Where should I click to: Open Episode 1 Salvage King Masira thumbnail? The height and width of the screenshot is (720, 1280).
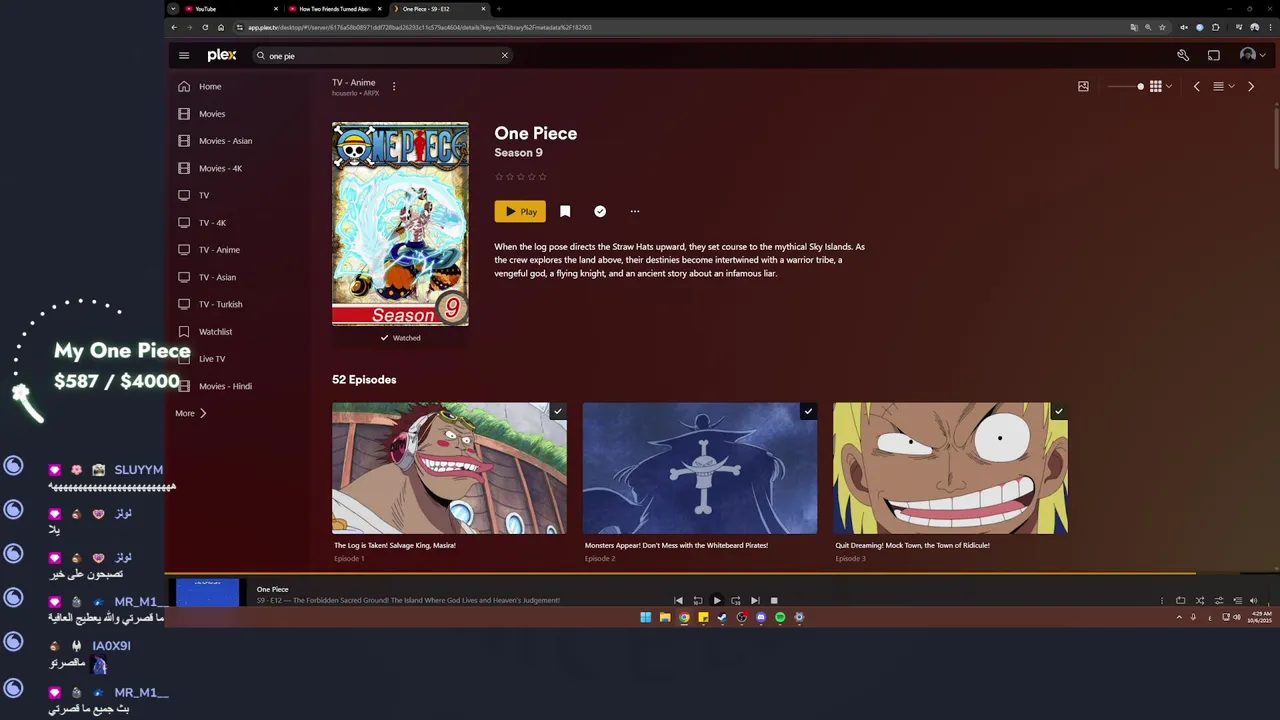pyautogui.click(x=449, y=468)
